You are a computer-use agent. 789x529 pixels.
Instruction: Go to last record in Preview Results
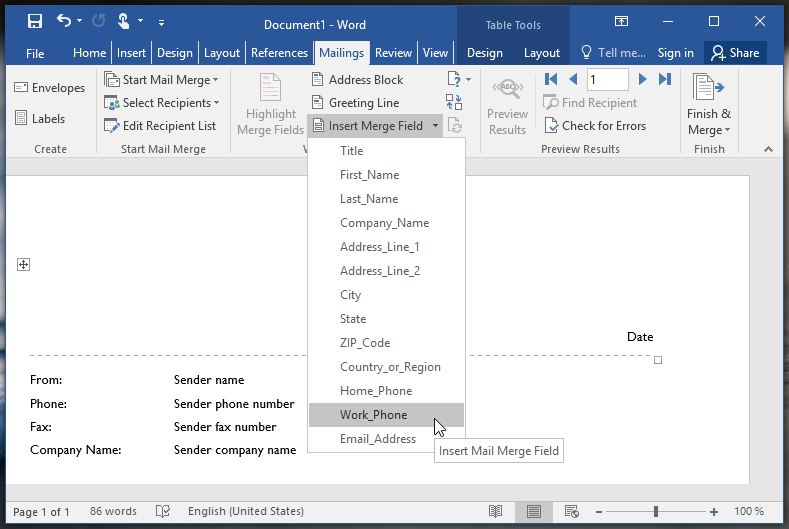[665, 79]
